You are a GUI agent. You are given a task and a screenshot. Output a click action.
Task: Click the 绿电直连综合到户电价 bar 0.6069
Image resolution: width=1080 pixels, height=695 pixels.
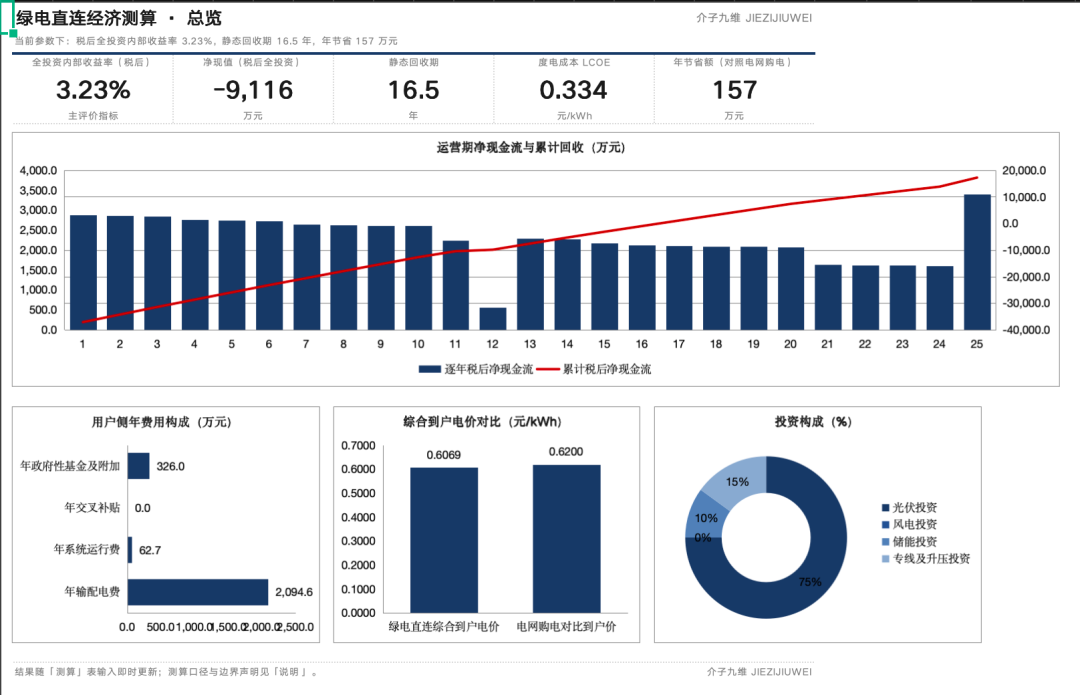[x=444, y=540]
